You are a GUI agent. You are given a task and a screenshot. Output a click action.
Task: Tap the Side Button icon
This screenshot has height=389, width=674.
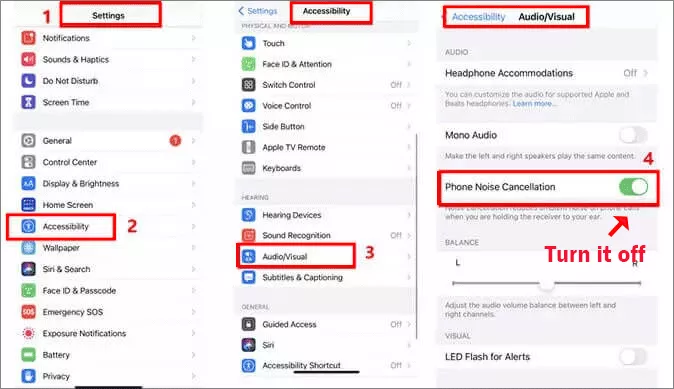(x=248, y=126)
